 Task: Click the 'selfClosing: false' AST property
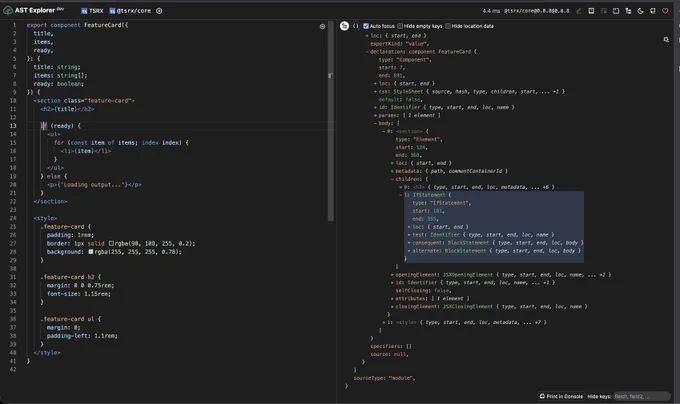pyautogui.click(x=423, y=290)
